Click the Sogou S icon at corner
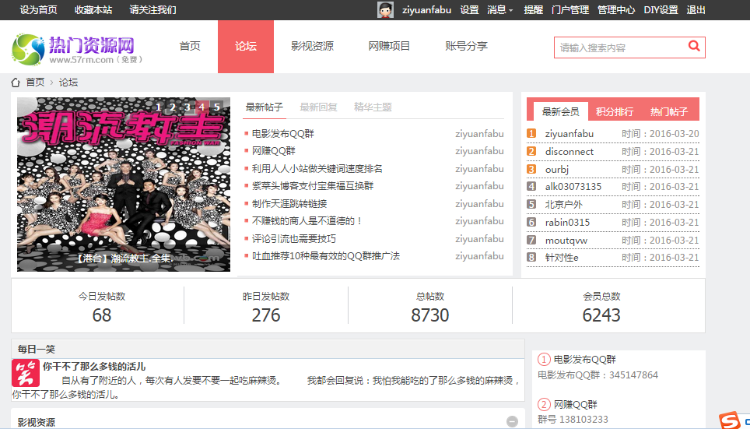The width and height of the screenshot is (750, 429). 730,420
